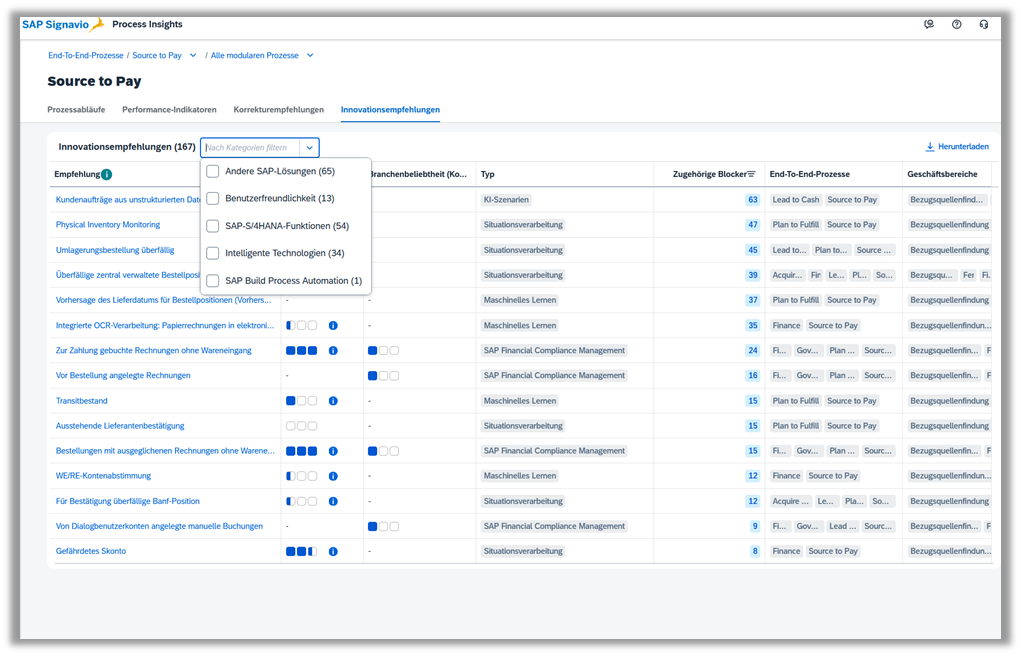
Task: Check SAP Build Process Automation (1) checkbox
Action: (x=212, y=281)
